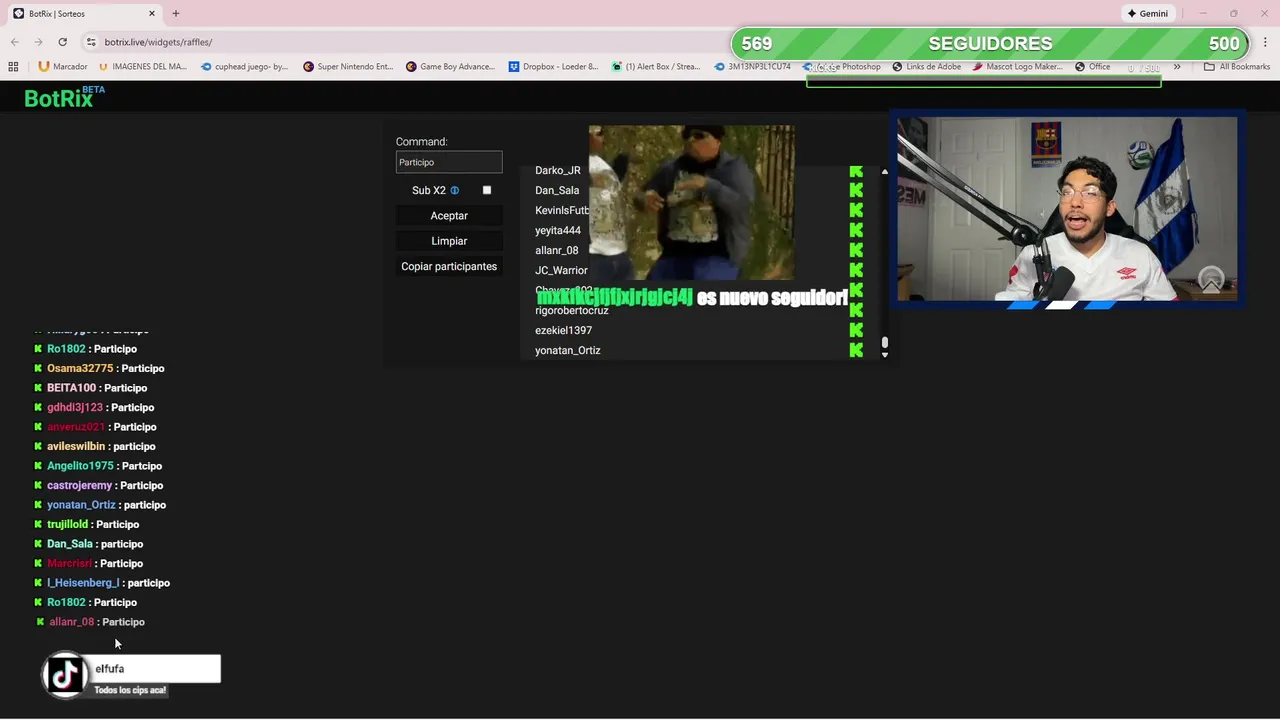Open the IMAGENES DEL MA... bookmark
The width and height of the screenshot is (1280, 720).
pyautogui.click(x=143, y=67)
